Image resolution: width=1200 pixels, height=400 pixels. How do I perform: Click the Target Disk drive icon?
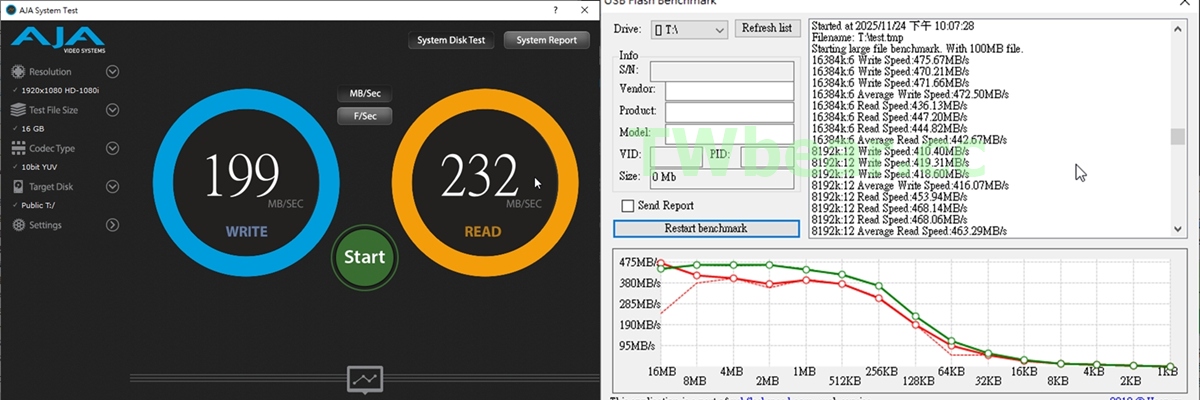(18, 187)
